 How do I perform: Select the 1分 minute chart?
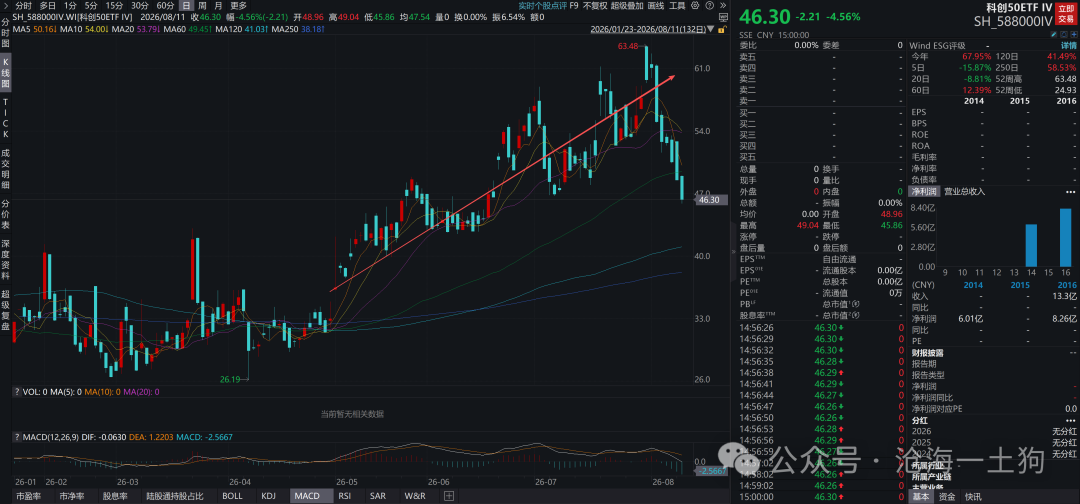pos(70,6)
